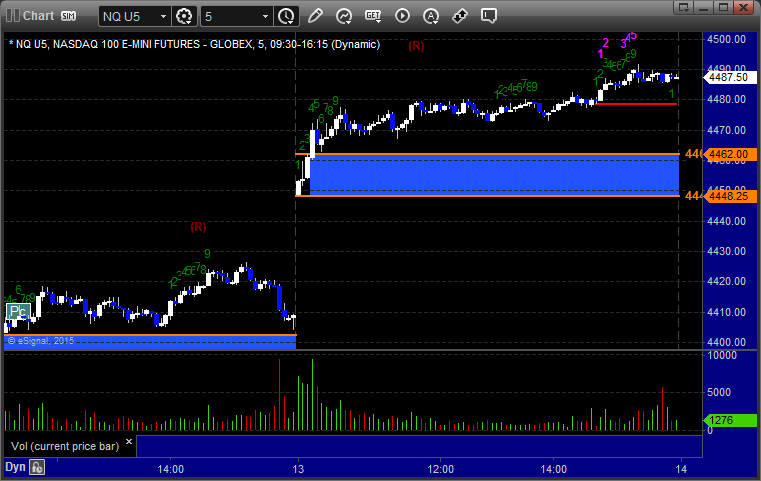Screen dimensions: 761x481
Task: Open the comment bubble icon
Action: pos(489,16)
